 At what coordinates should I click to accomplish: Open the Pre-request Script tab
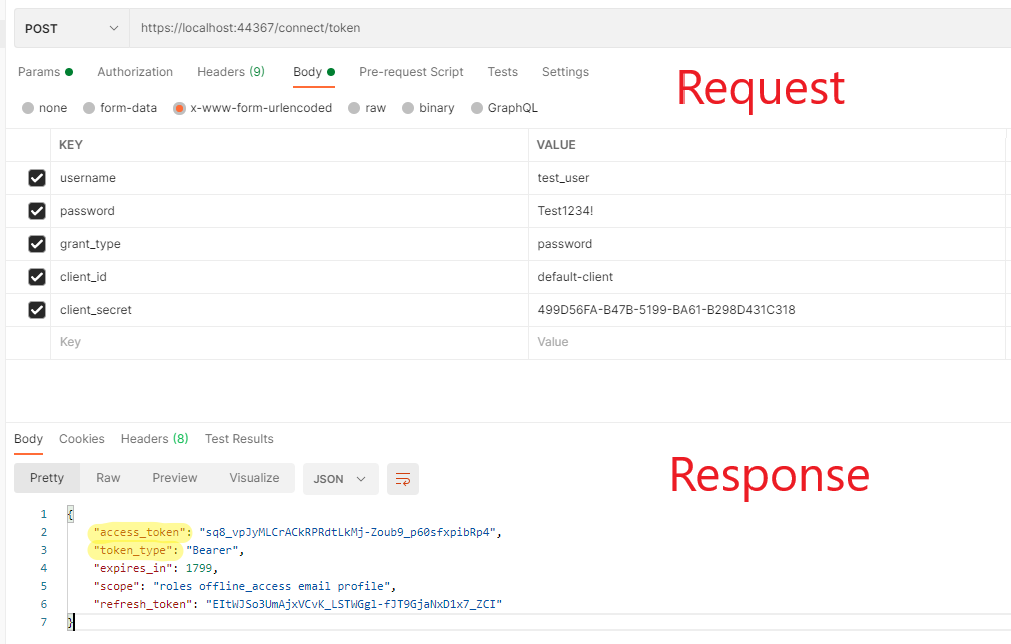click(411, 72)
